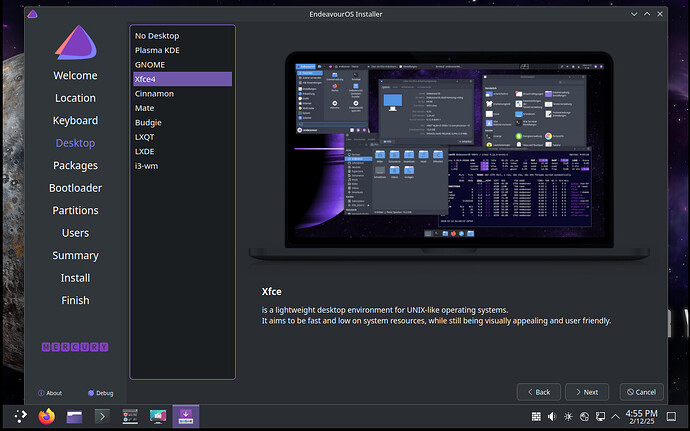Open the KDE application launcher

[x=20, y=416]
